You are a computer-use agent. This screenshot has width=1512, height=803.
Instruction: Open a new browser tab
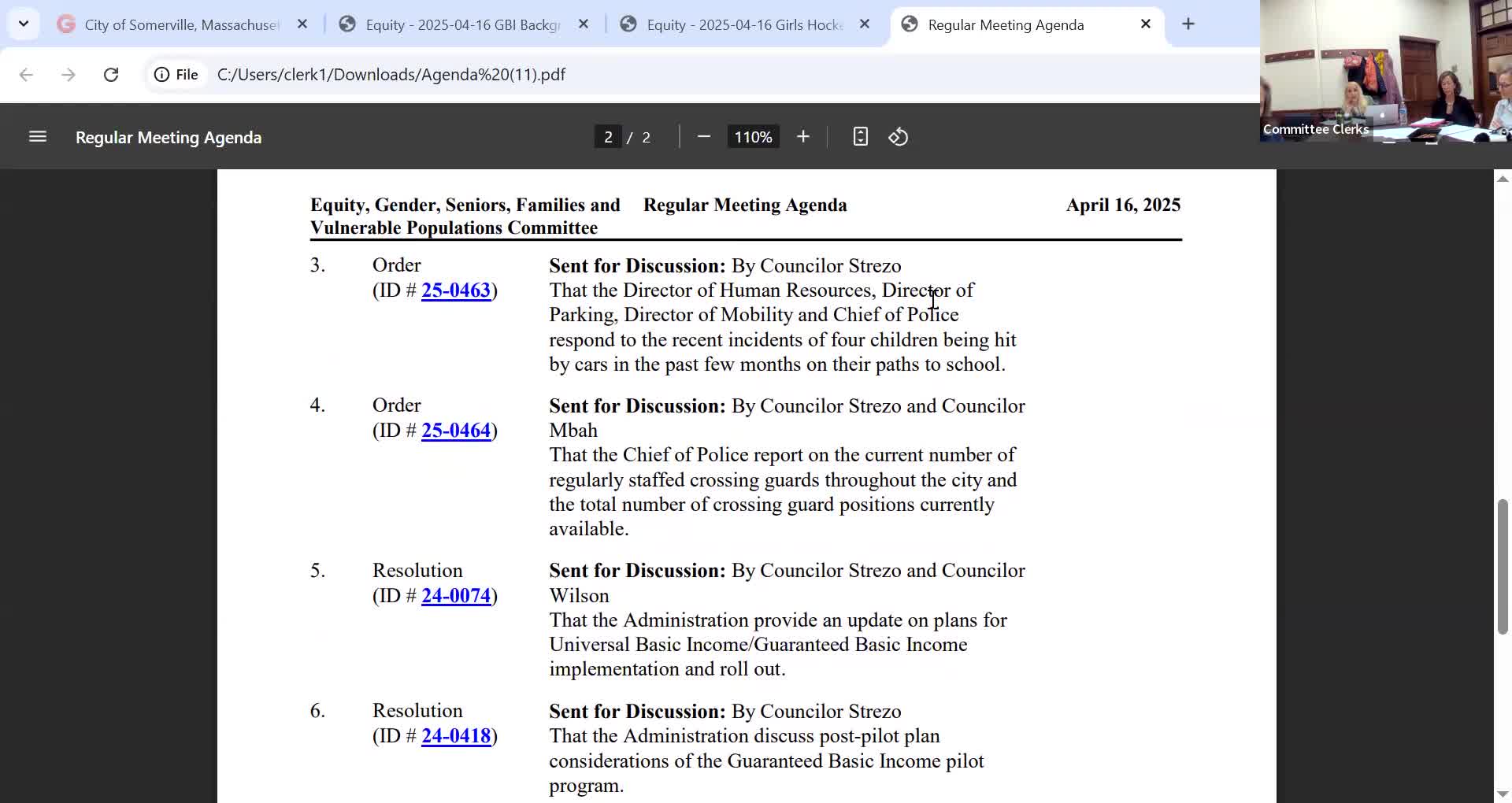click(1188, 24)
